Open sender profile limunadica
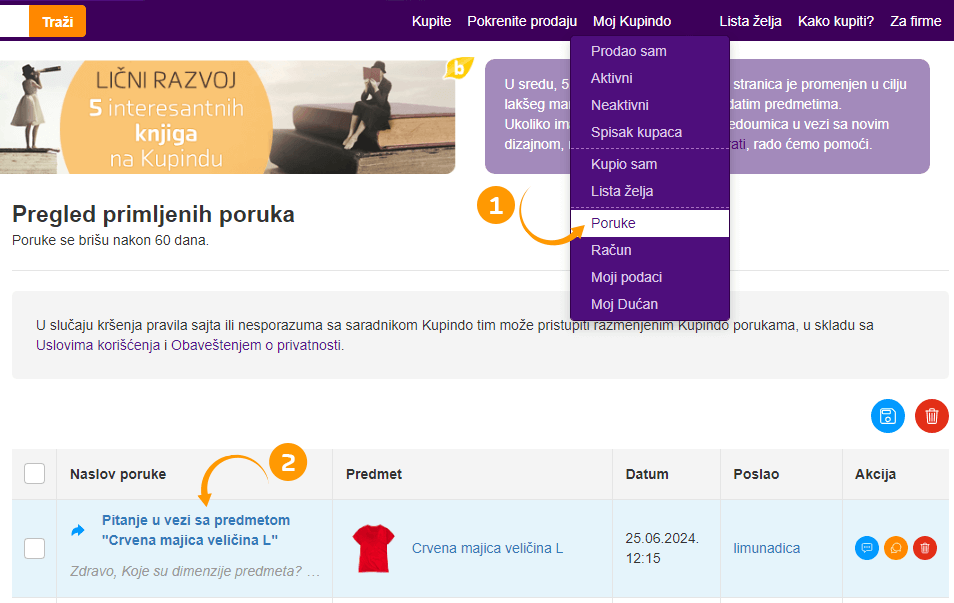The height and width of the screenshot is (603, 954). pyautogui.click(x=767, y=548)
